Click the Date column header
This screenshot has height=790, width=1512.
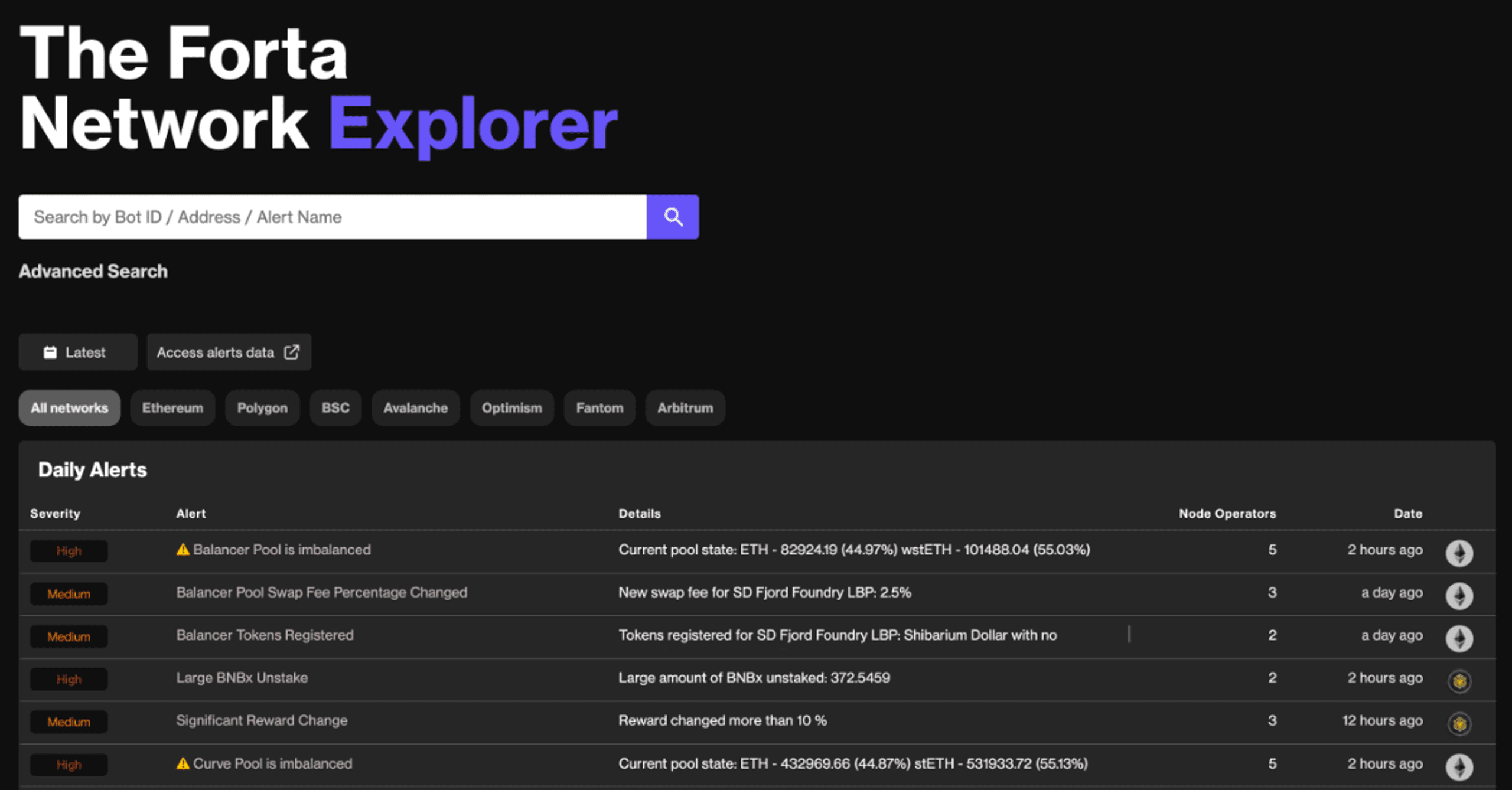[1408, 514]
